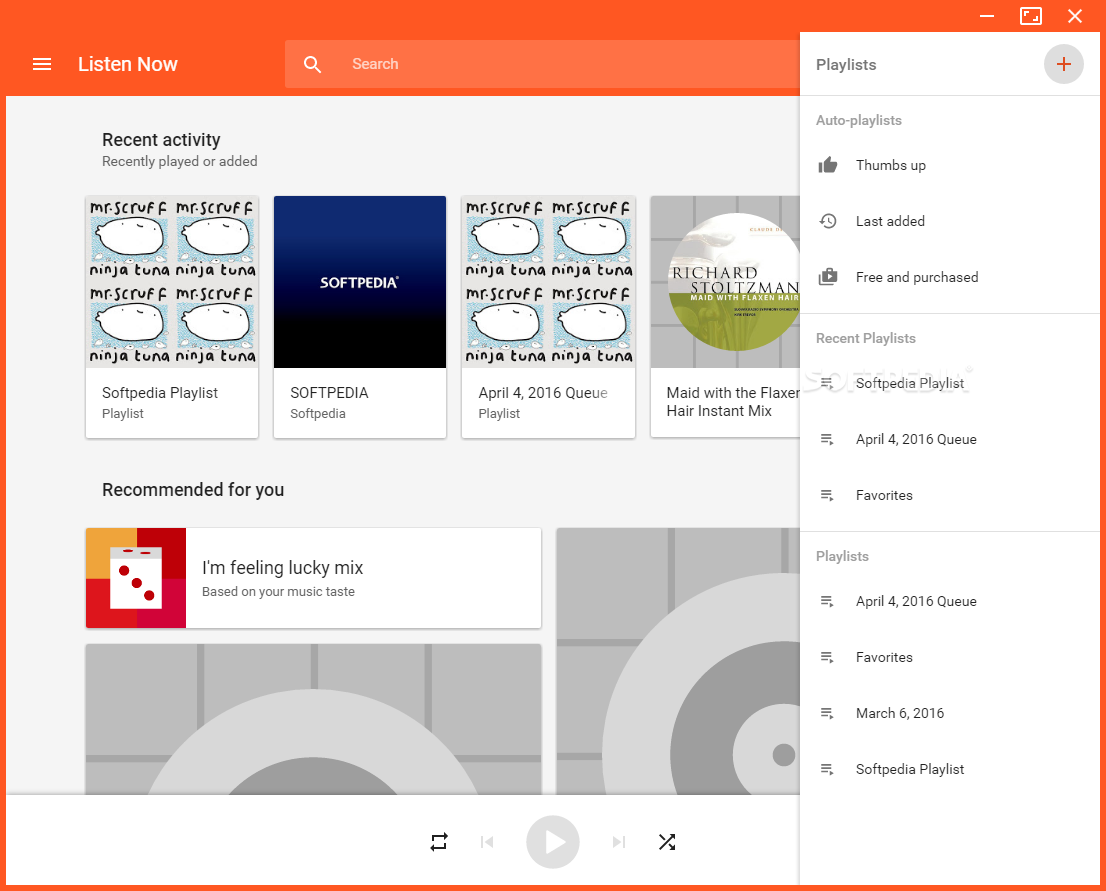Open the March 6, 2016 playlist
1106x891 pixels.
coord(950,713)
